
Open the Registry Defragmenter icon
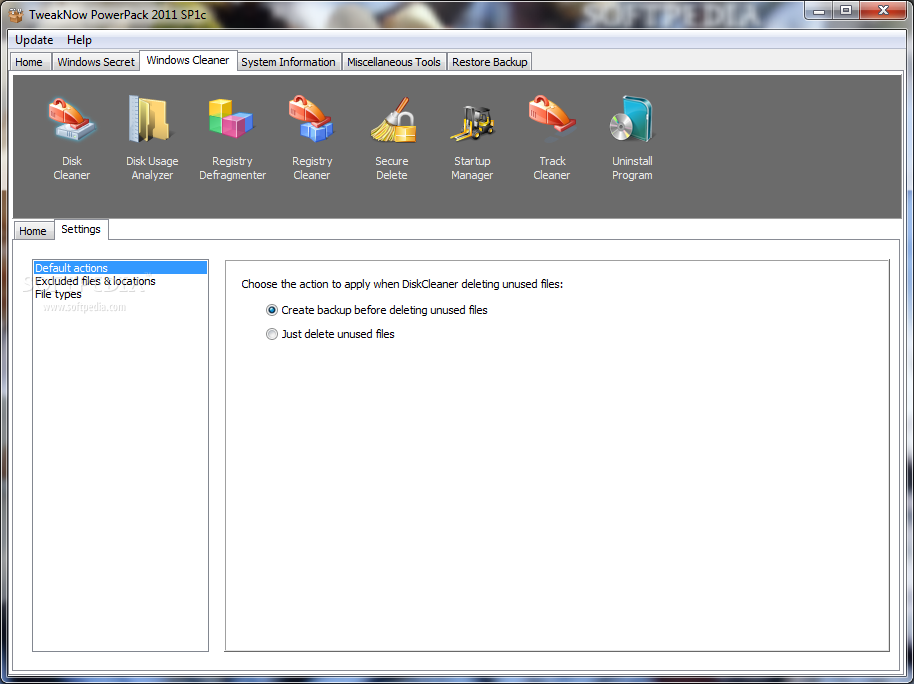tap(231, 120)
